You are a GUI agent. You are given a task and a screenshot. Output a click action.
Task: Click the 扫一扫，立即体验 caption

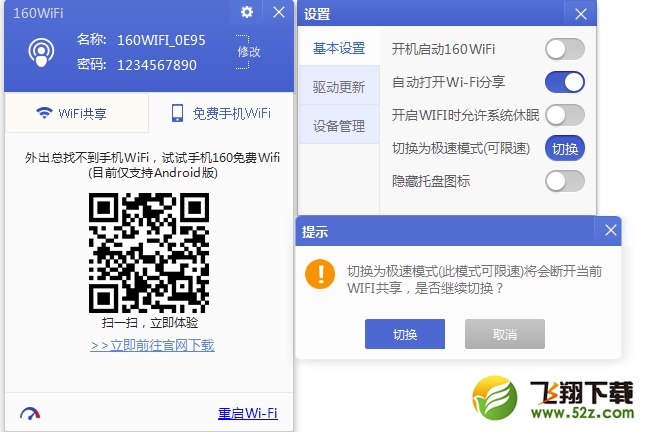pyautogui.click(x=150, y=322)
